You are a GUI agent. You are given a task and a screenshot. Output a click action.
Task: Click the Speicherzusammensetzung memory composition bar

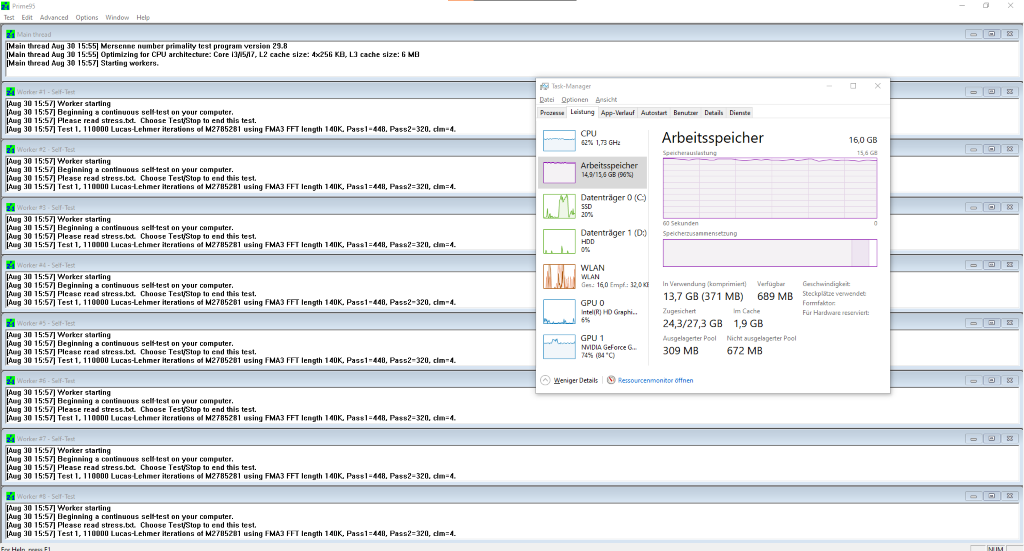click(770, 253)
